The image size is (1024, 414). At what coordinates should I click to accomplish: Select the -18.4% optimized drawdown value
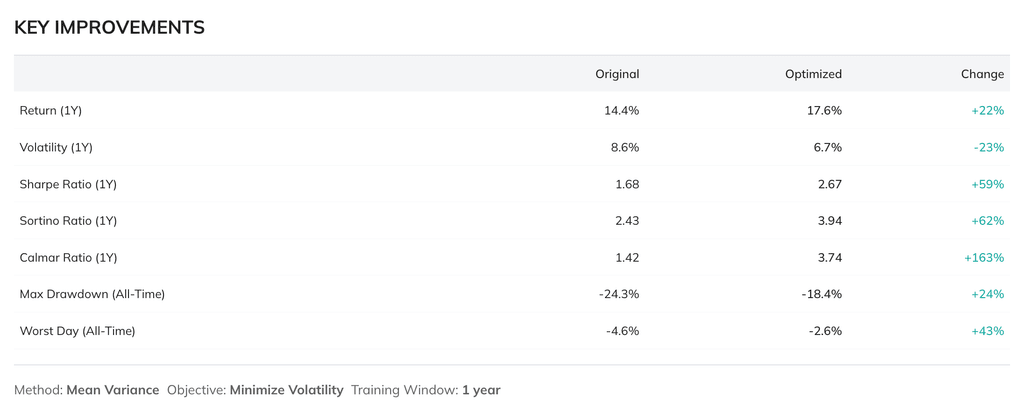tap(822, 294)
